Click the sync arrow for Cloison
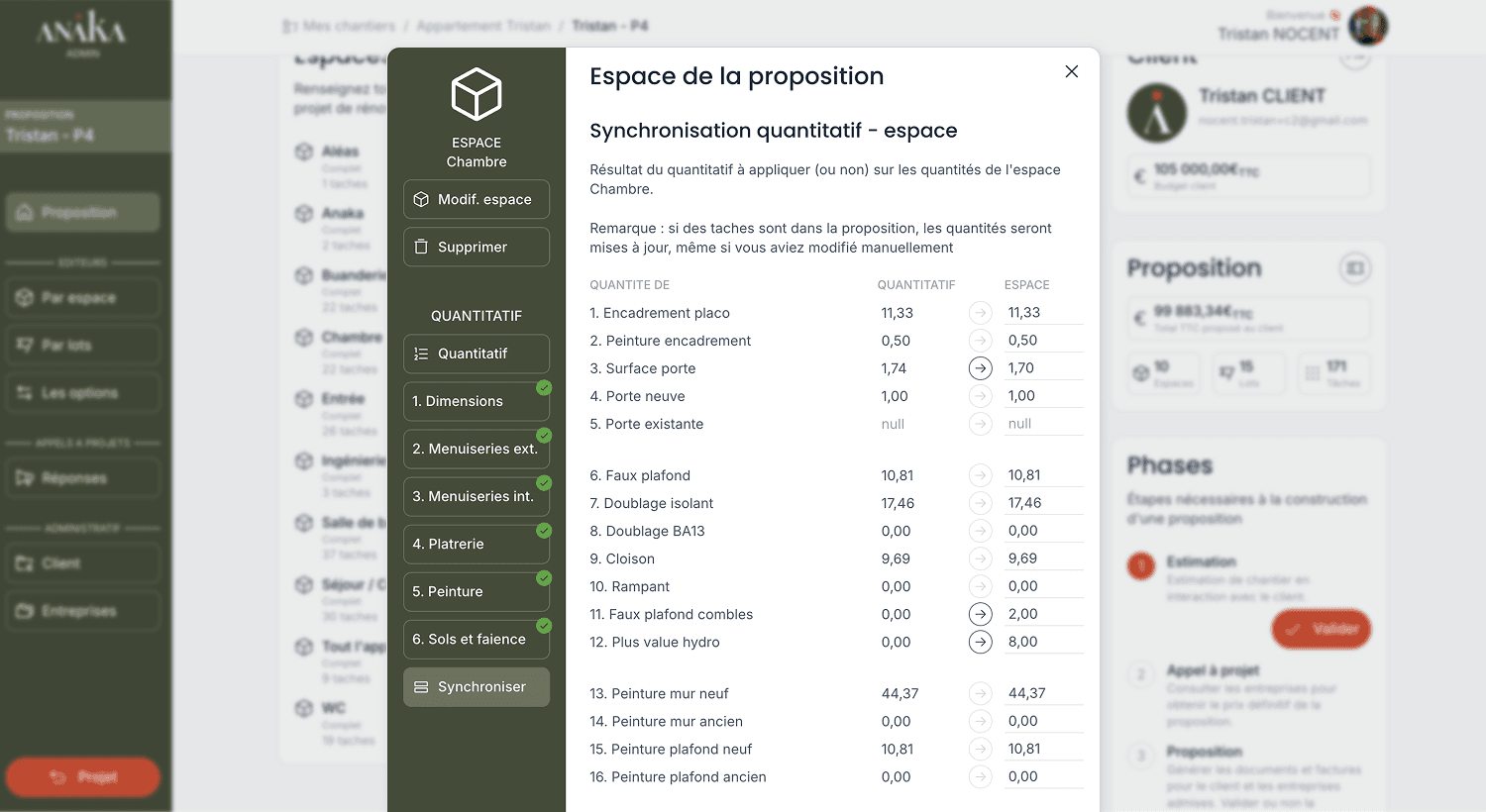Image resolution: width=1486 pixels, height=812 pixels. (981, 558)
